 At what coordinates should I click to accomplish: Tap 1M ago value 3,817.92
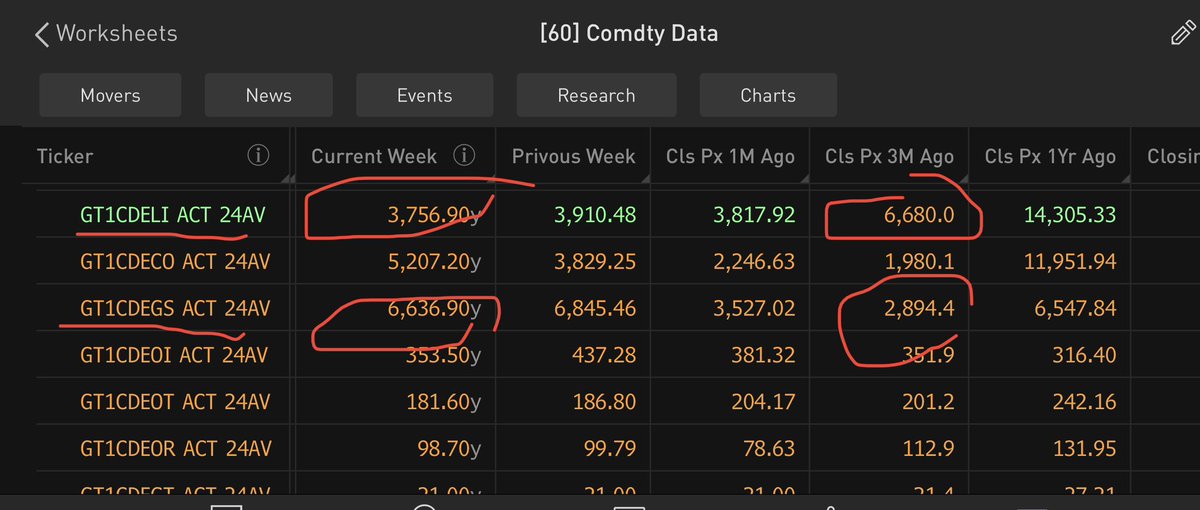coord(752,213)
